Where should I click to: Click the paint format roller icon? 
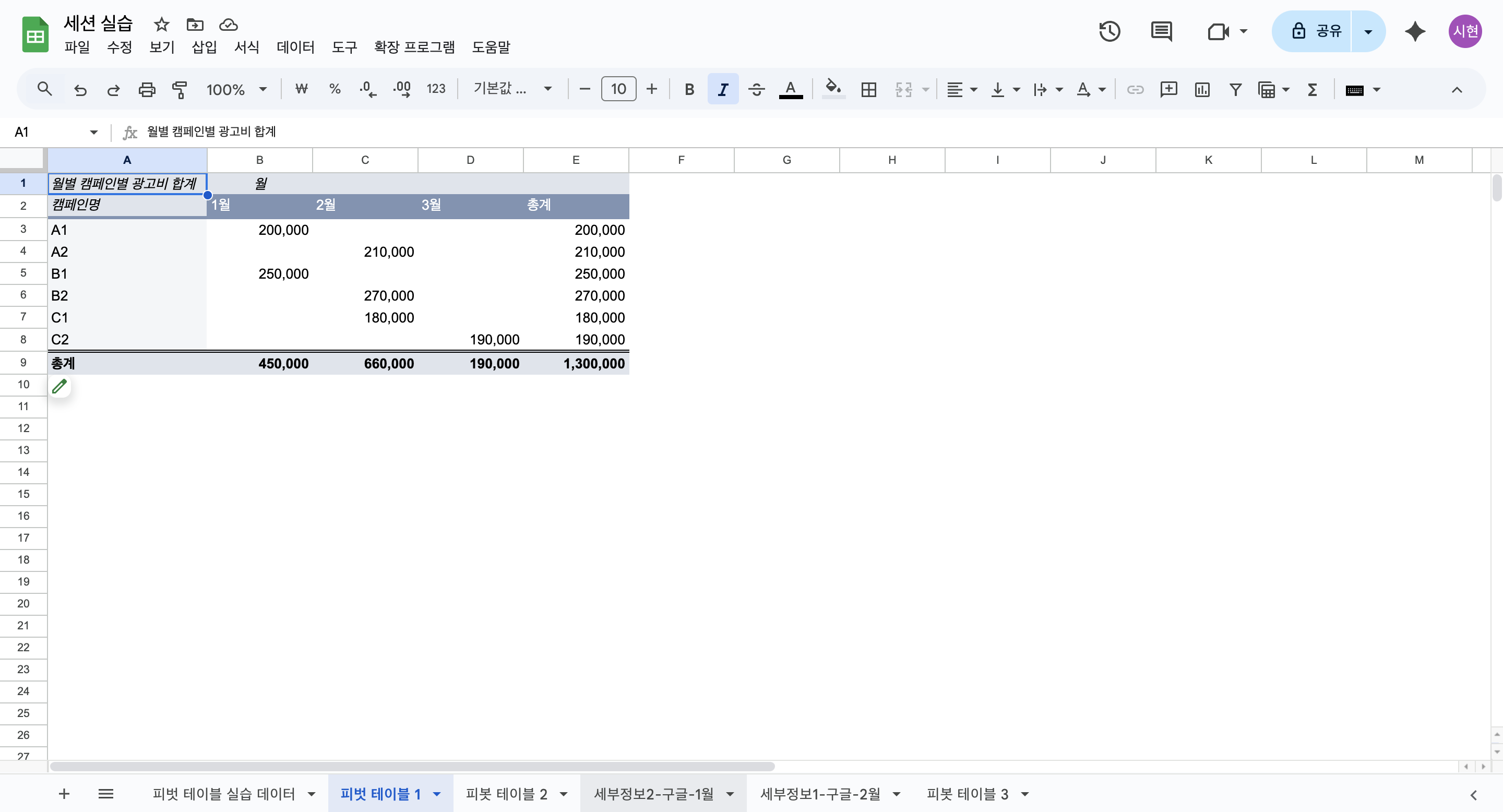[180, 89]
